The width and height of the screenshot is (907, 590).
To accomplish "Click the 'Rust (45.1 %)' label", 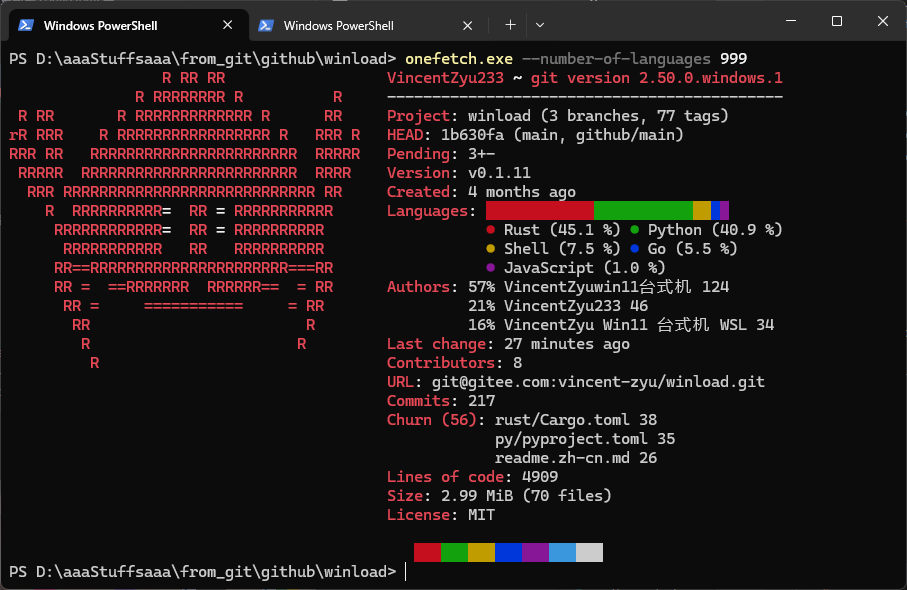I will [x=562, y=230].
